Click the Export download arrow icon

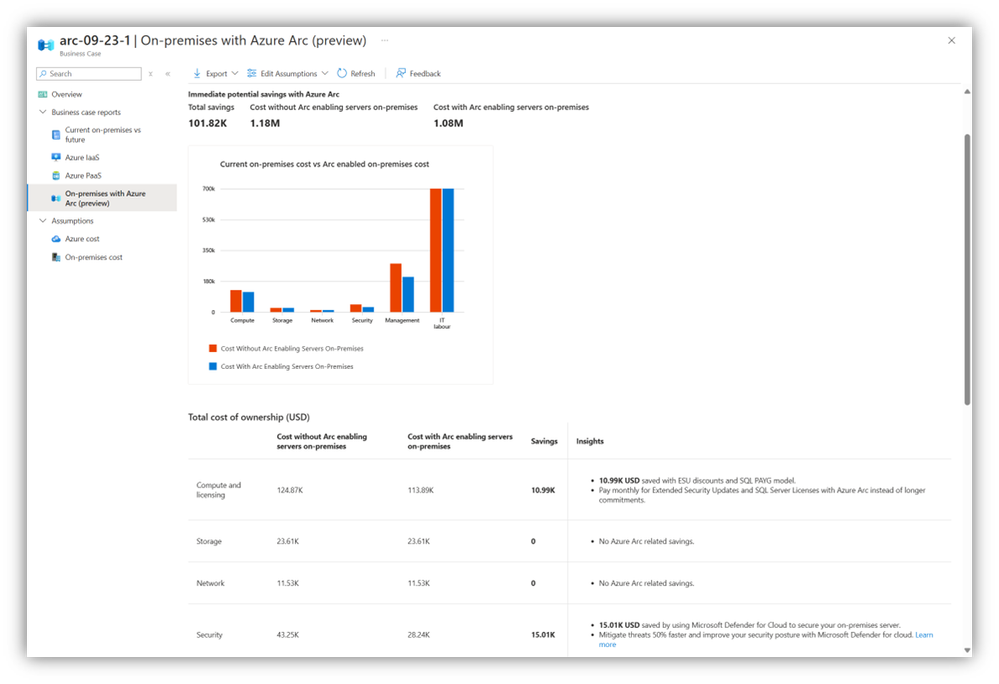pos(197,73)
